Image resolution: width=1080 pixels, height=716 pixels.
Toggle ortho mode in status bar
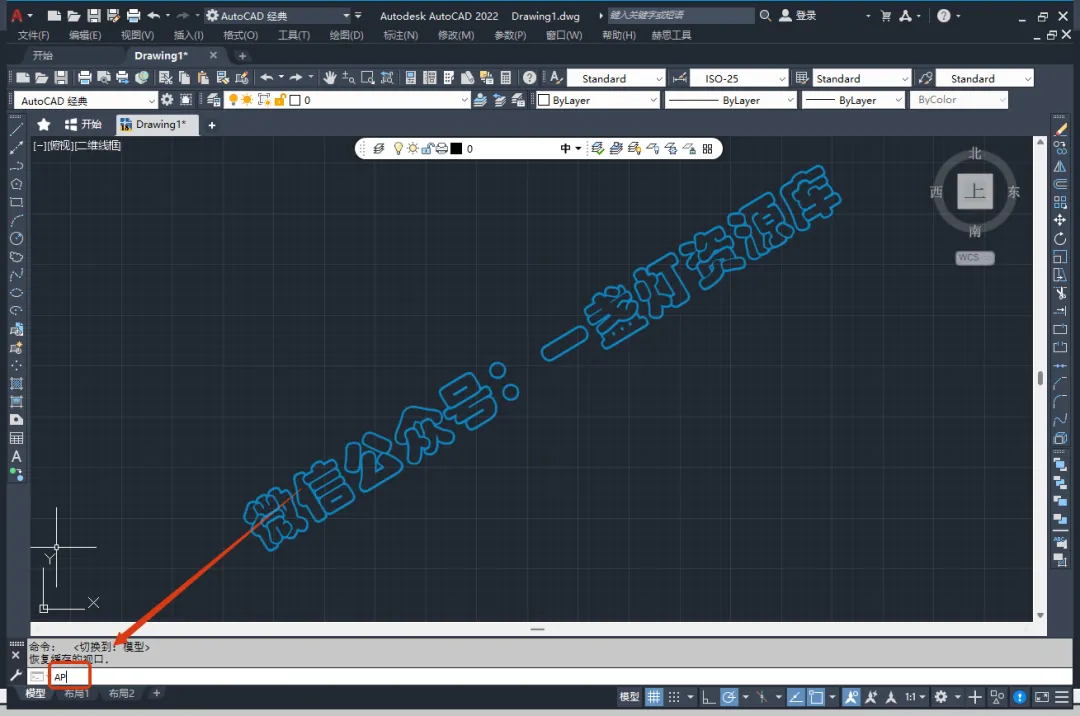(x=708, y=697)
